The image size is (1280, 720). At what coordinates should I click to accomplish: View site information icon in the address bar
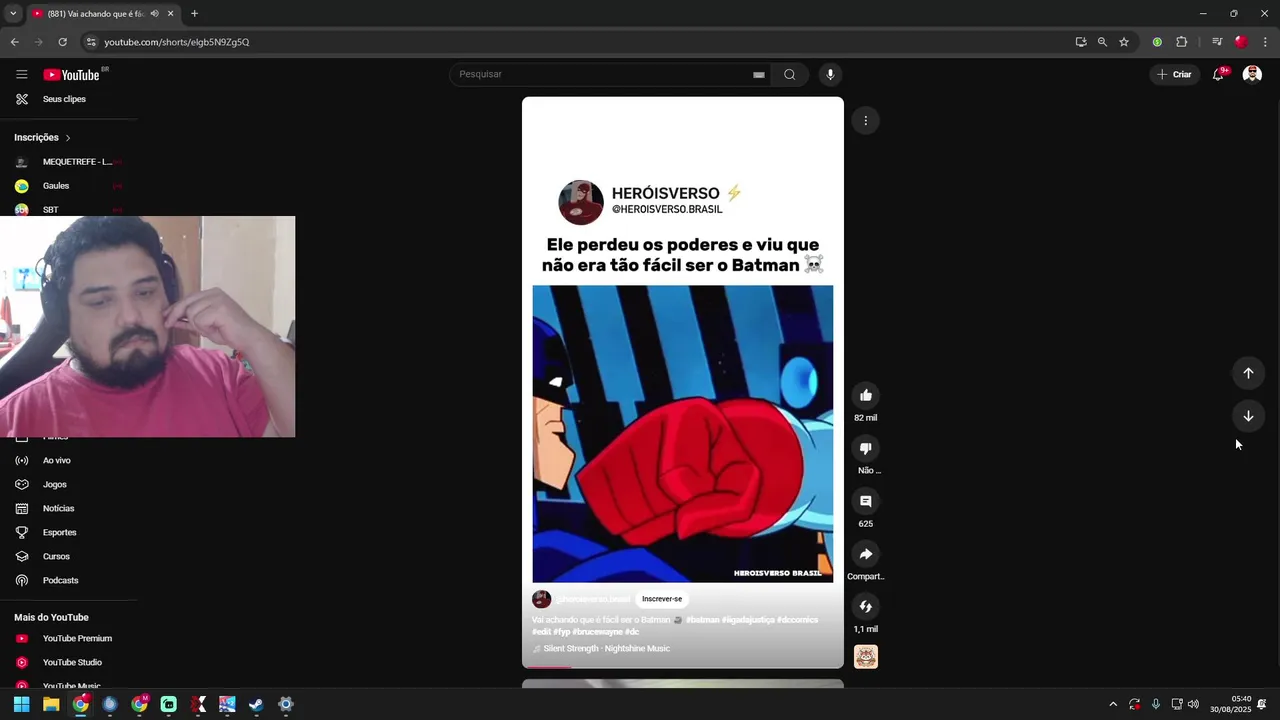[x=91, y=42]
